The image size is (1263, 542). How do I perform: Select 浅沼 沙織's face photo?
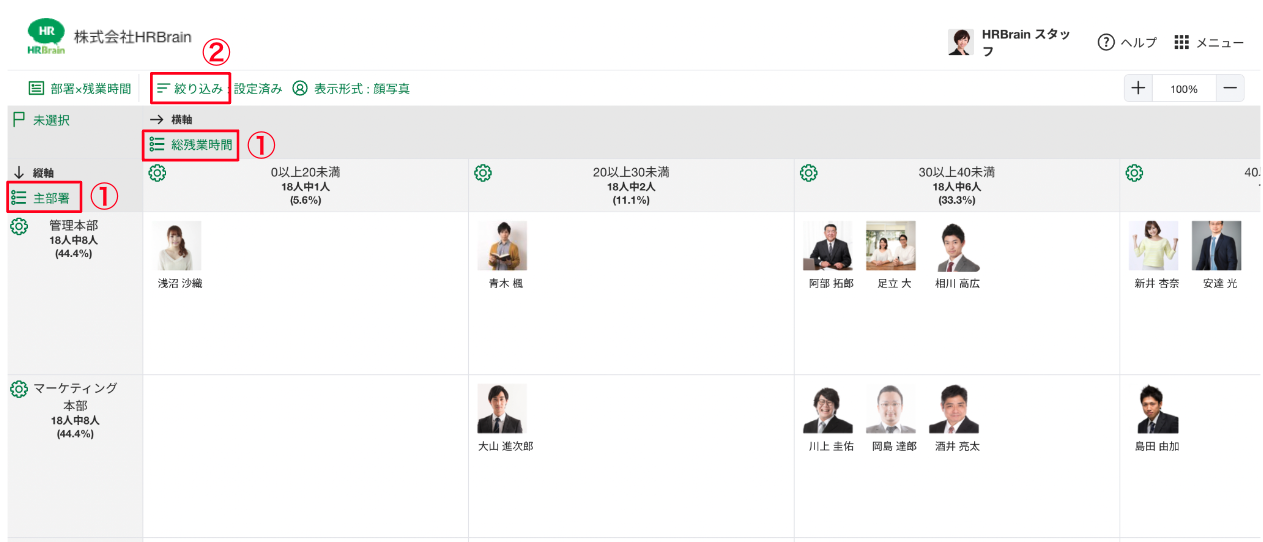177,246
